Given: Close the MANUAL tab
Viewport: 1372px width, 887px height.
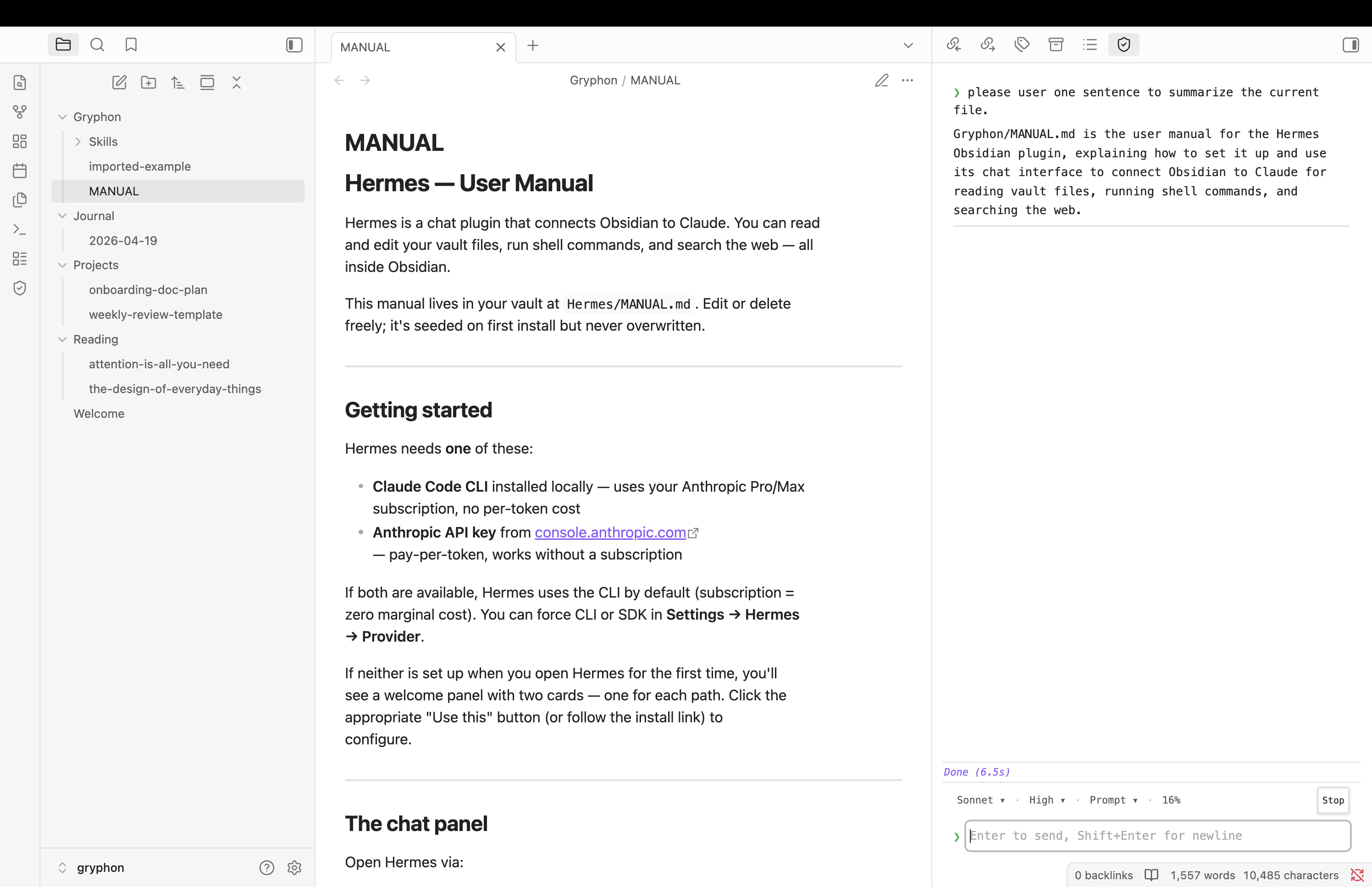Looking at the screenshot, I should pos(500,47).
